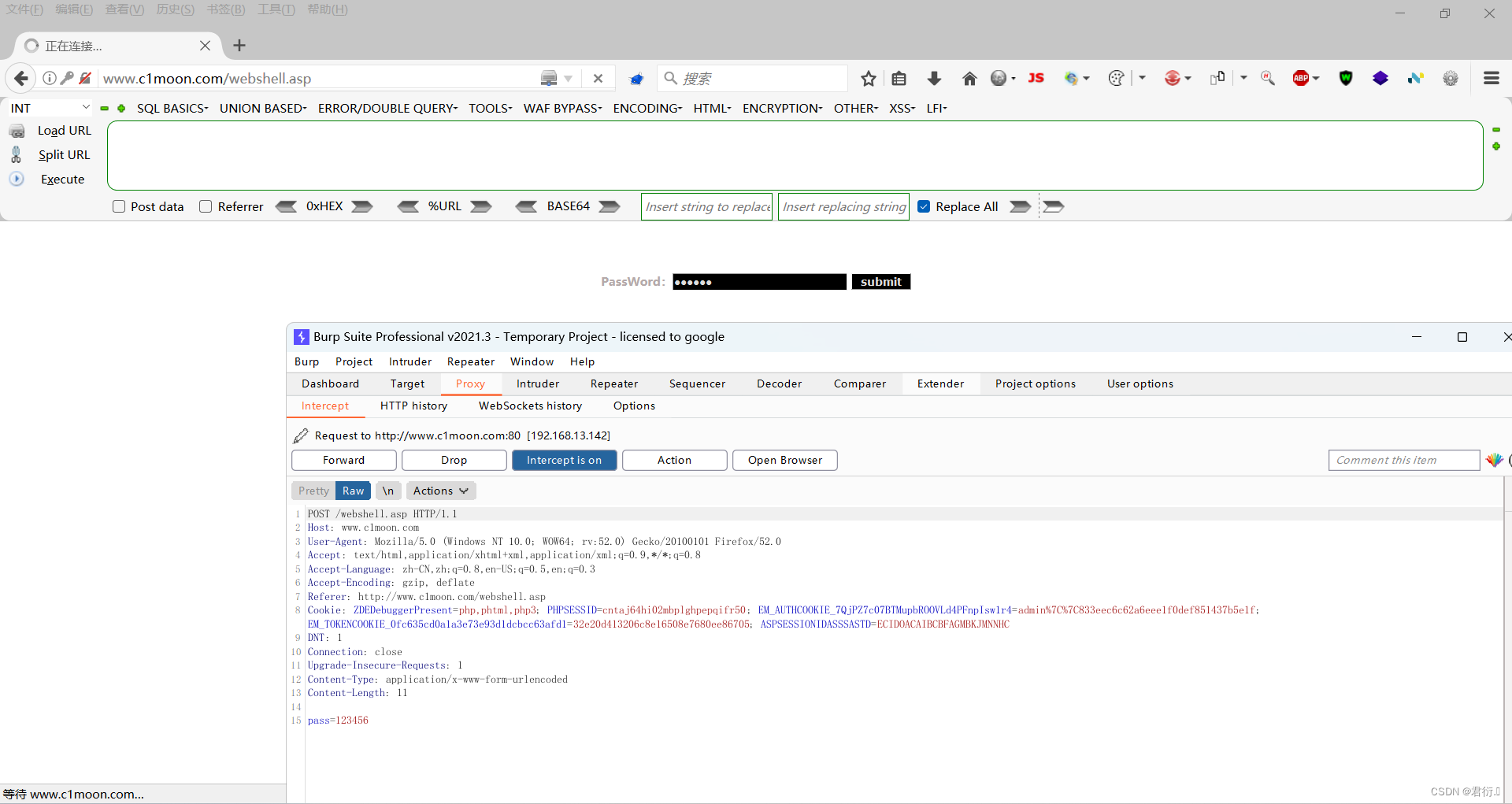1512x804 pixels.
Task: Expand the SQL BASICS menu
Action: point(172,108)
